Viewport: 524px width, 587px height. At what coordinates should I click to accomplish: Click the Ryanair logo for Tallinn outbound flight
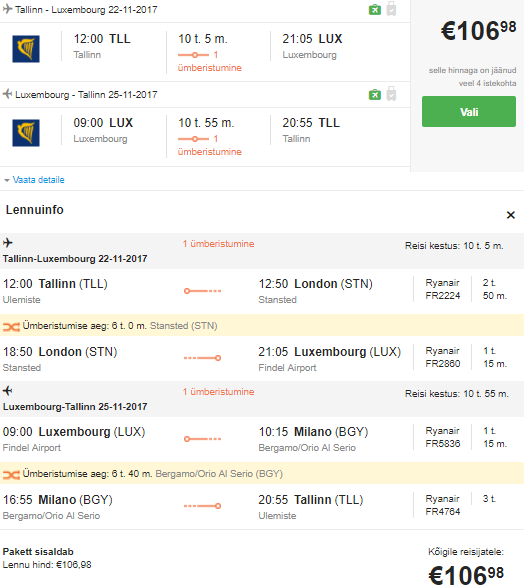click(26, 49)
